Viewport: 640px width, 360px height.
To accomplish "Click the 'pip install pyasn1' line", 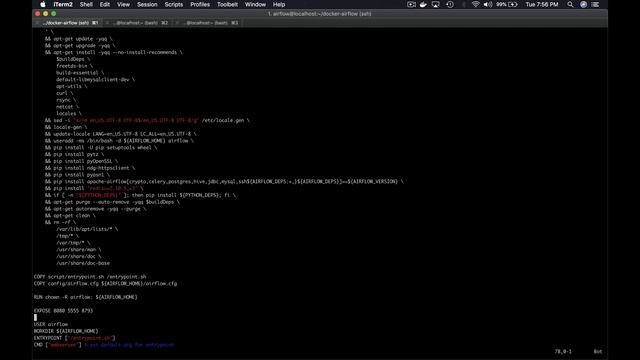I will [77, 175].
